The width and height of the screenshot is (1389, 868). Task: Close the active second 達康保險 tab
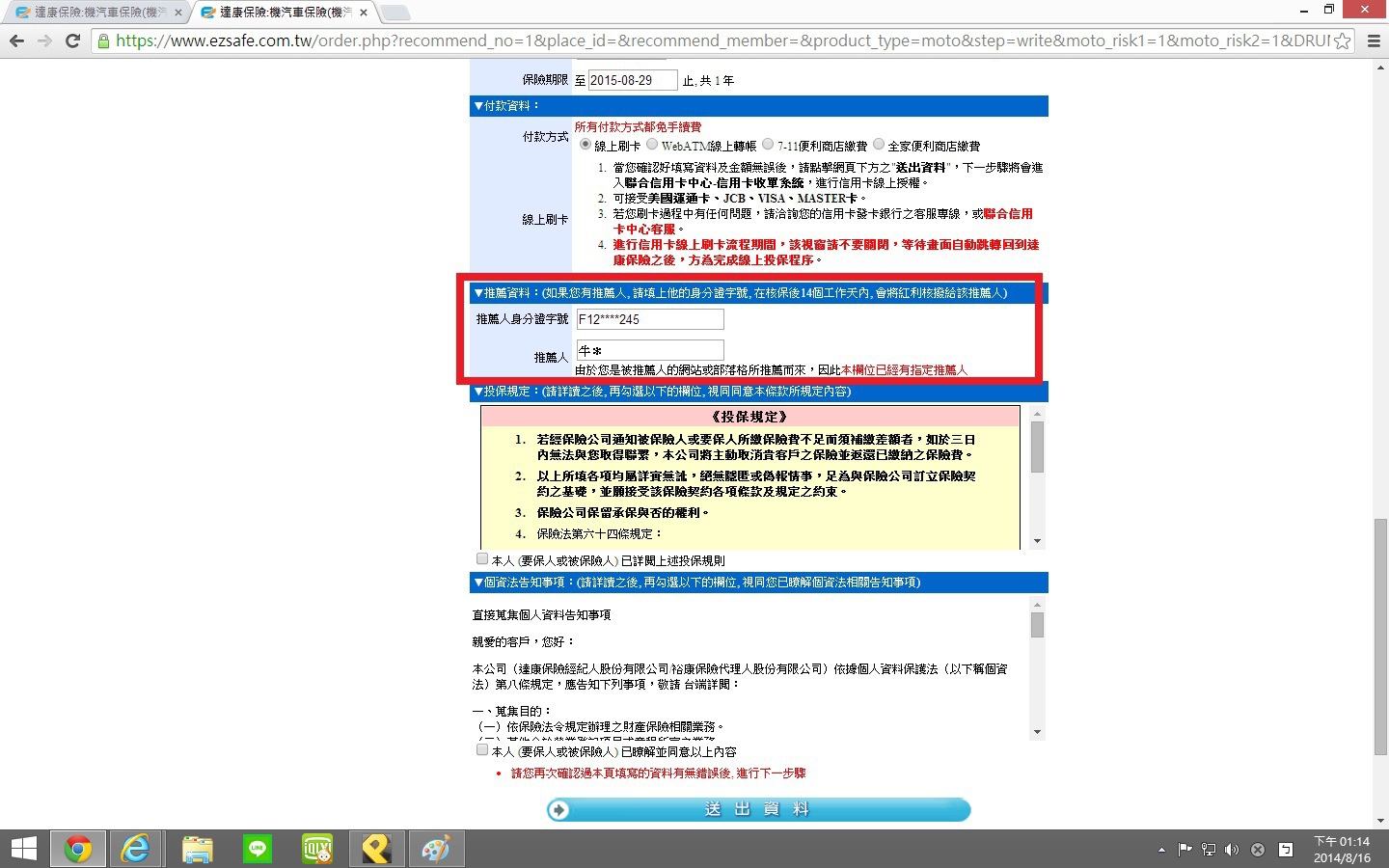(x=364, y=13)
